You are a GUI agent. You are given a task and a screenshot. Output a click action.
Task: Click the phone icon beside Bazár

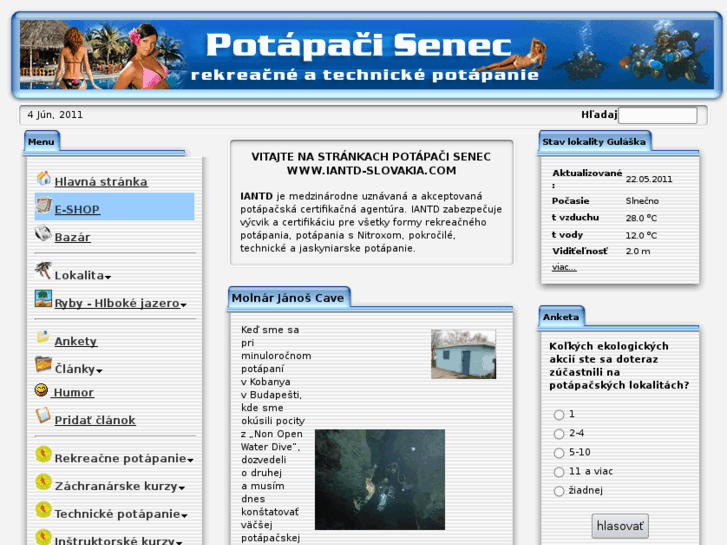[x=44, y=233]
